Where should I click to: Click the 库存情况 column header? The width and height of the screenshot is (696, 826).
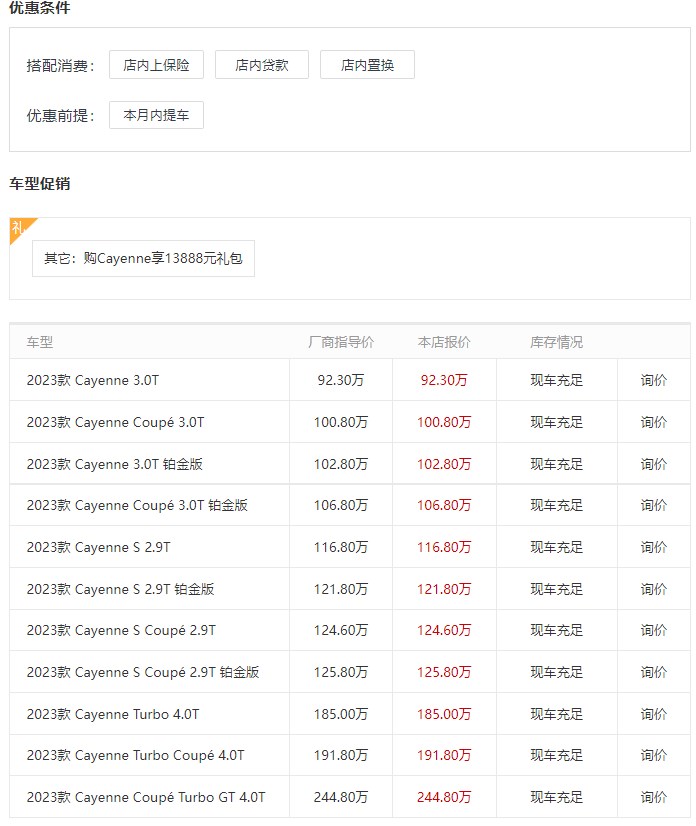click(556, 342)
